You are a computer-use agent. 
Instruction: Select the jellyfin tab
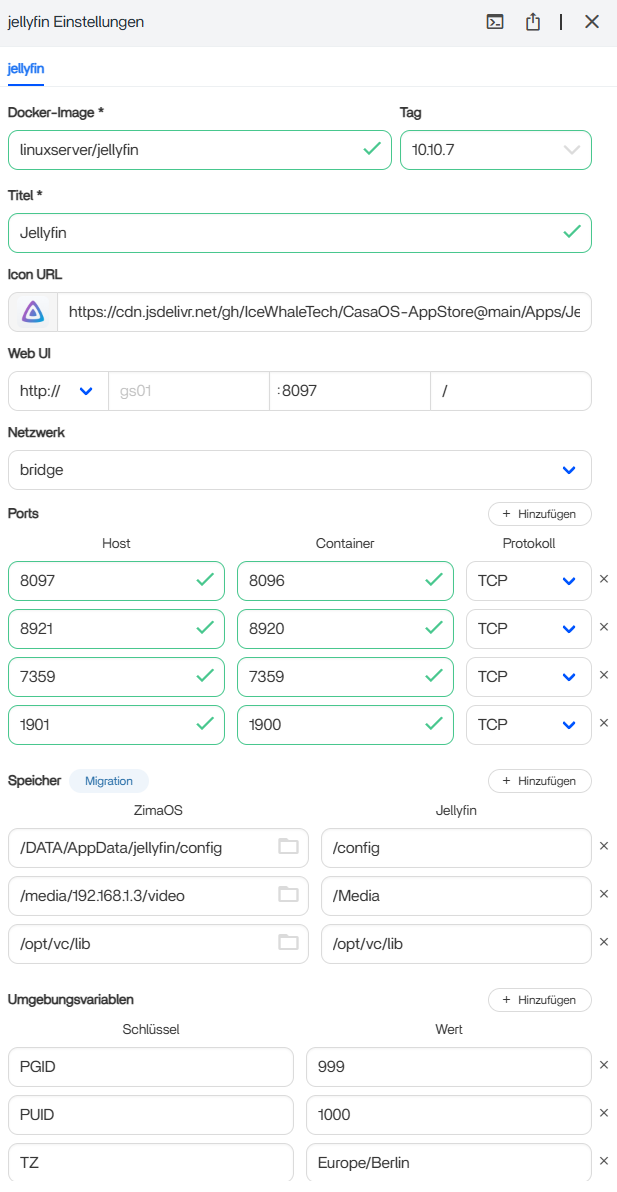26,69
